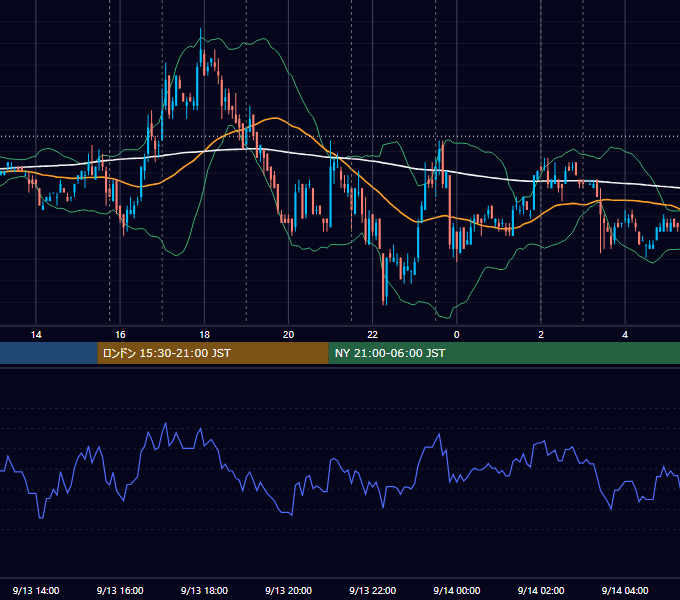Image resolution: width=680 pixels, height=600 pixels.
Task: Click the 14 hour label on price chart axis
Action: [x=36, y=335]
